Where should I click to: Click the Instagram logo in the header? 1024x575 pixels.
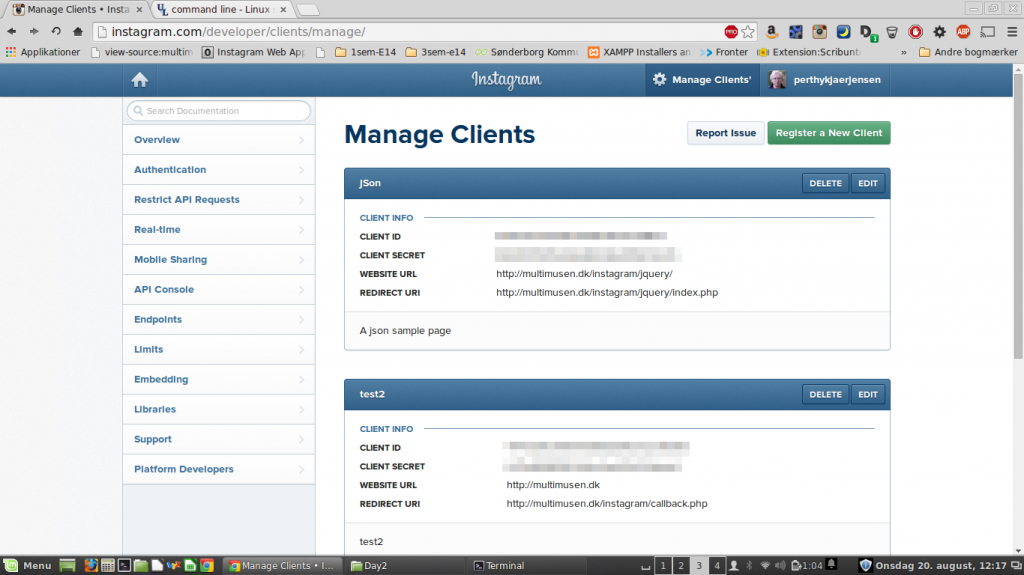[x=506, y=80]
